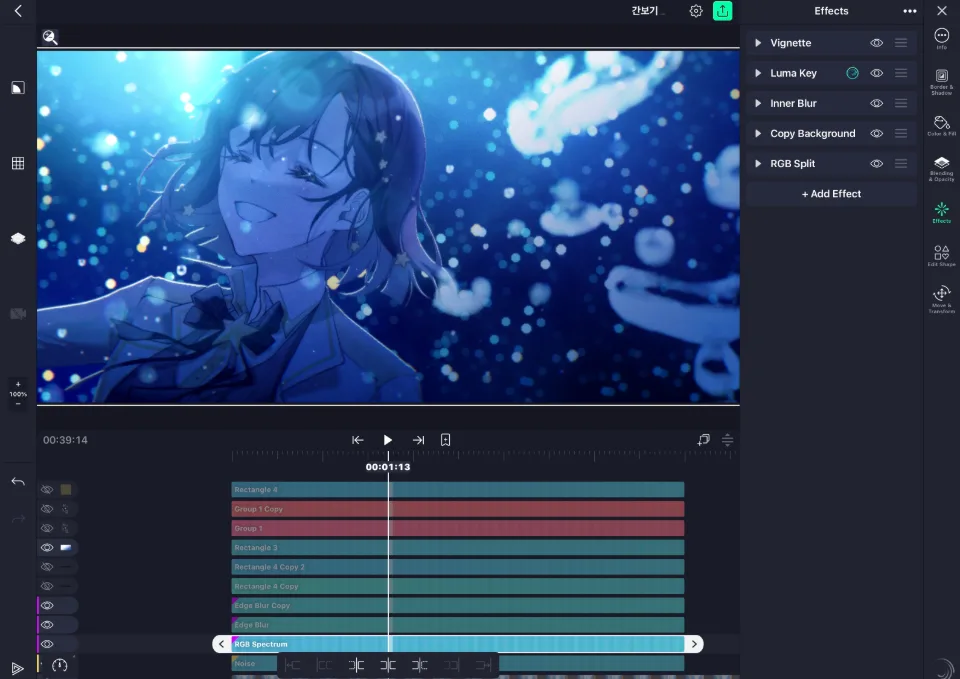
Task: Split and trim right portion at playhead
Action: [x=419, y=665]
